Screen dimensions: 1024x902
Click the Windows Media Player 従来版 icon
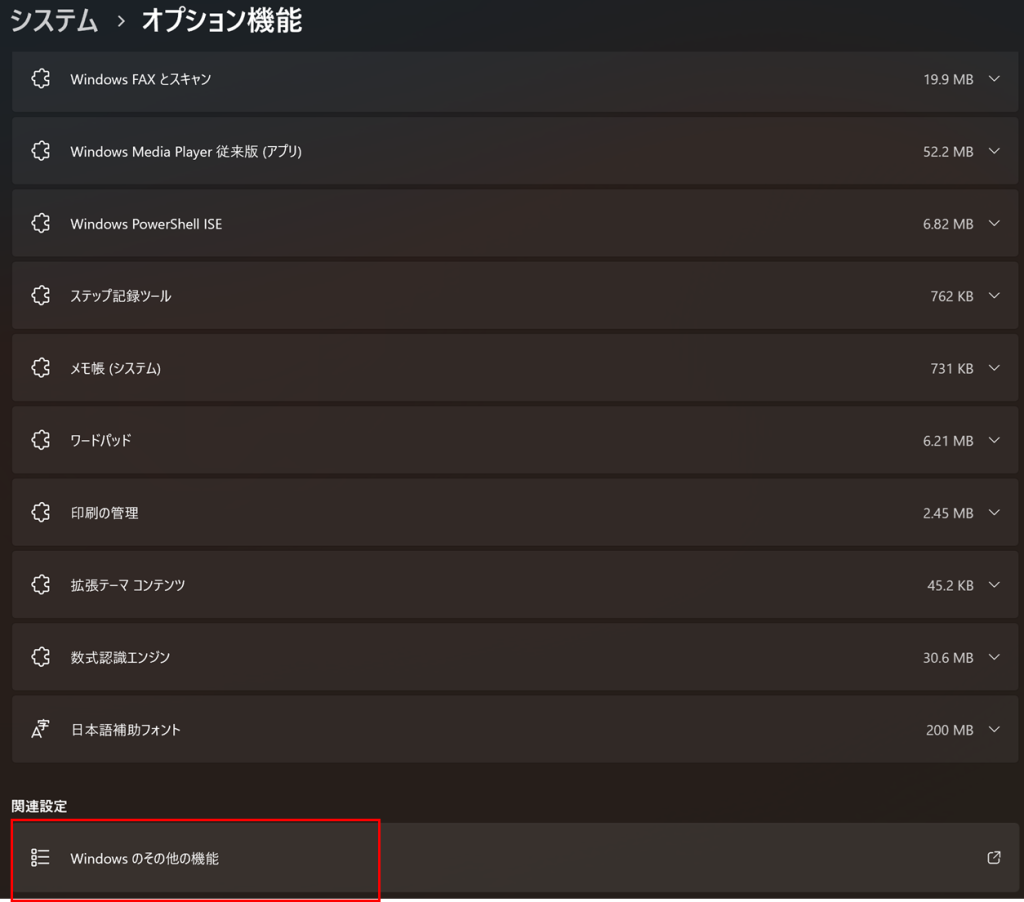point(40,151)
